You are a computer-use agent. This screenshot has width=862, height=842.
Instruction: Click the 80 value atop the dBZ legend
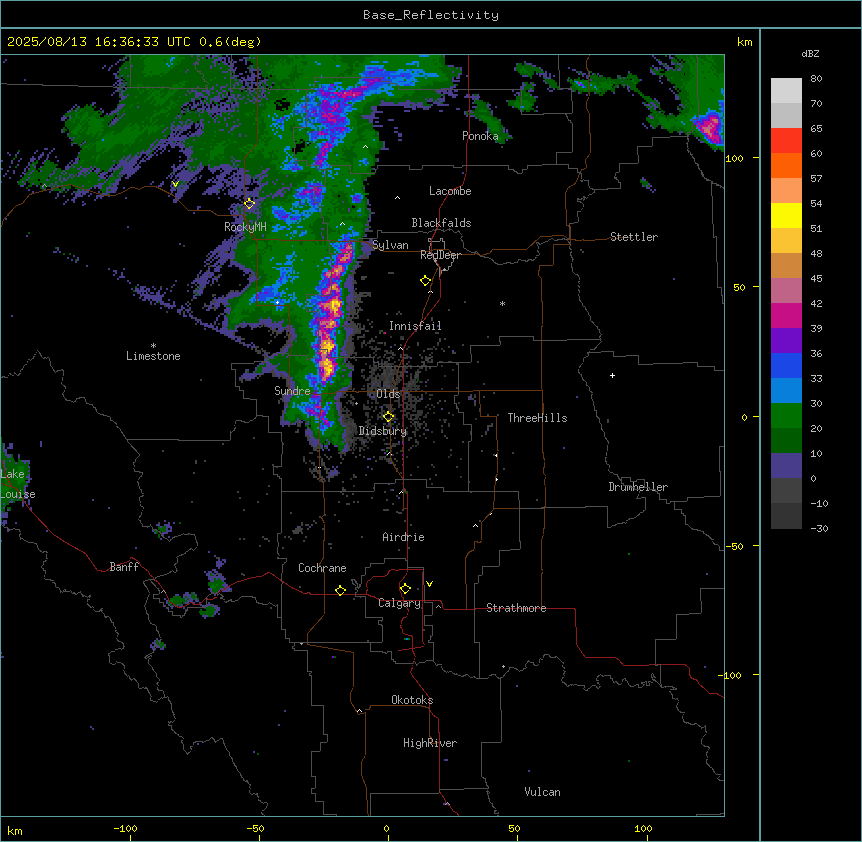coord(816,79)
